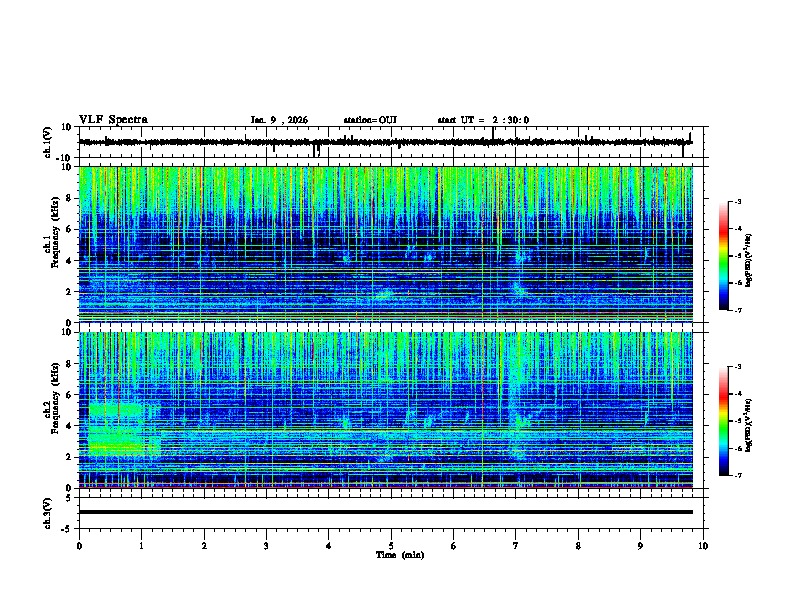792x612 pixels.
Task: Click the "station=OUI" label
Action: coord(370,120)
